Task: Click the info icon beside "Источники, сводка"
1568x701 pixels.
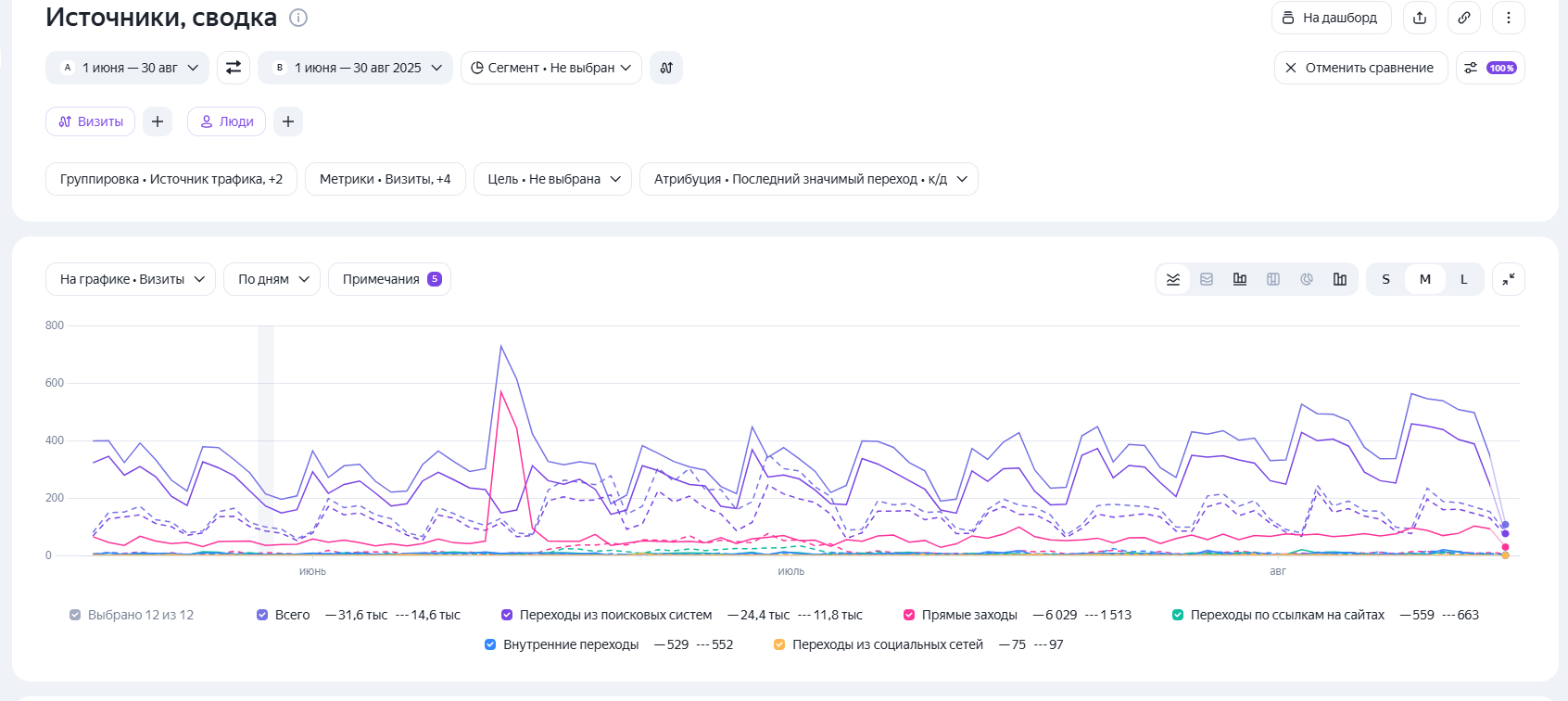Action: [x=298, y=18]
